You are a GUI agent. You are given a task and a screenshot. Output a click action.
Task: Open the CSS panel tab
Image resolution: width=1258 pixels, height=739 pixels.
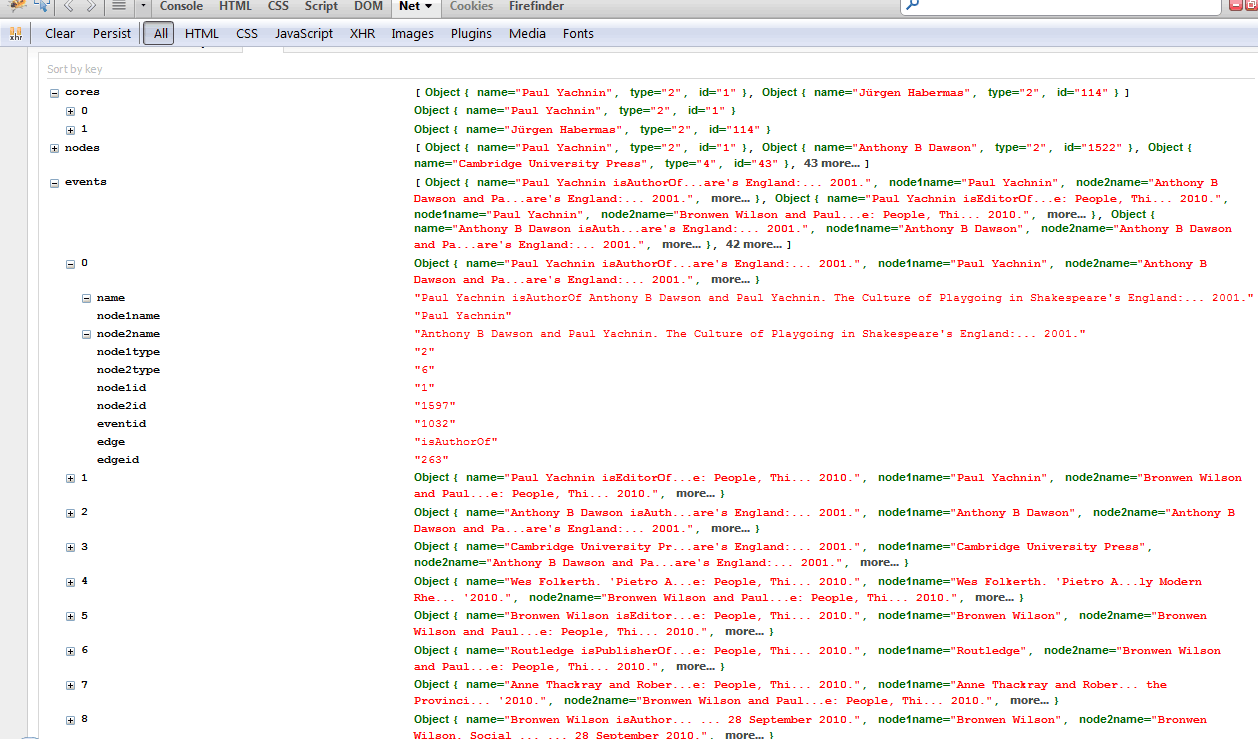pos(278,6)
